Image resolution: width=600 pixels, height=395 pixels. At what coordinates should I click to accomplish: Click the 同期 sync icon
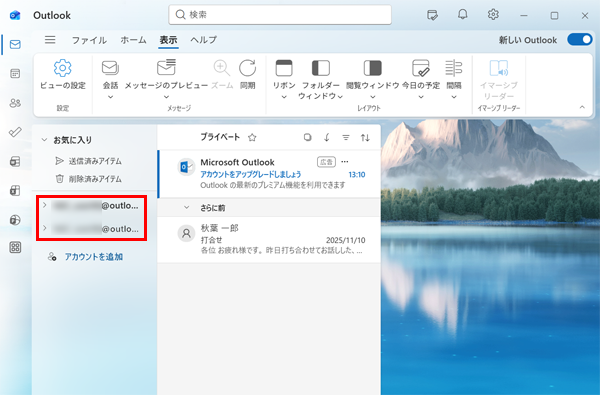(247, 68)
